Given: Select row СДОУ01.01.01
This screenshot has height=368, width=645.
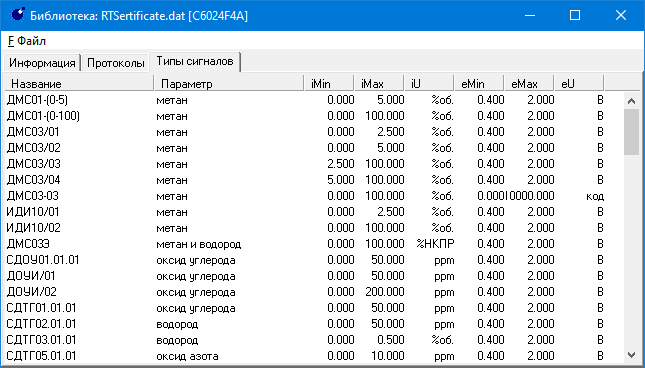Looking at the screenshot, I should (305, 260).
